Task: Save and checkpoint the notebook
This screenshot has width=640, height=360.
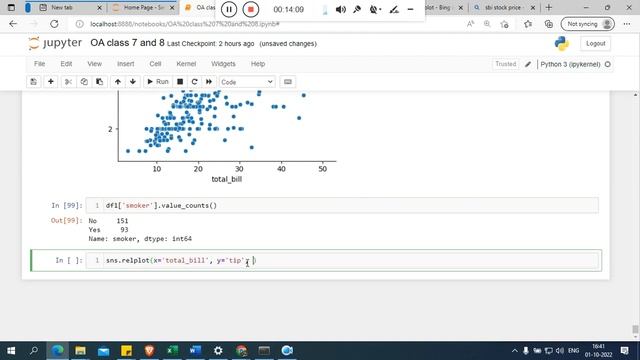Action: point(33,82)
